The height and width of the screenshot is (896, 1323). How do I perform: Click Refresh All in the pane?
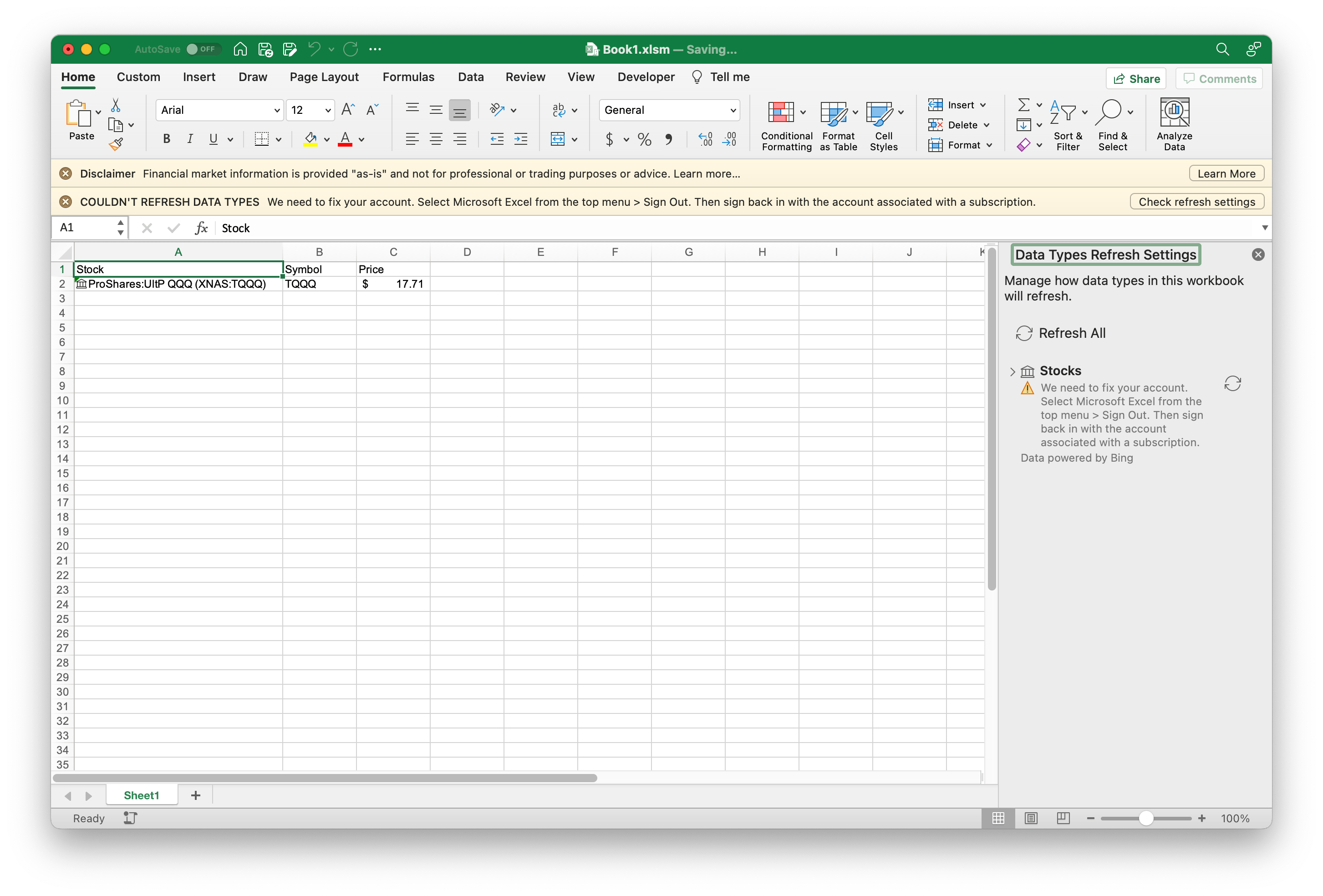pos(1061,333)
